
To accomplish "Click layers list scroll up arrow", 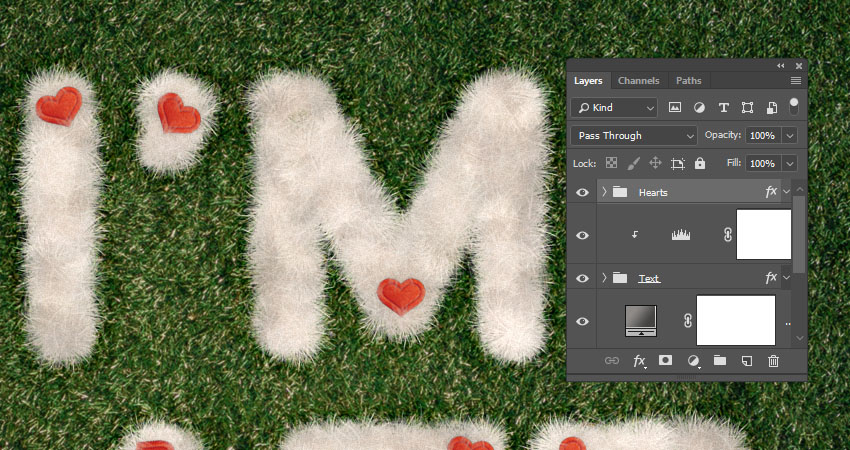I will pyautogui.click(x=799, y=189).
